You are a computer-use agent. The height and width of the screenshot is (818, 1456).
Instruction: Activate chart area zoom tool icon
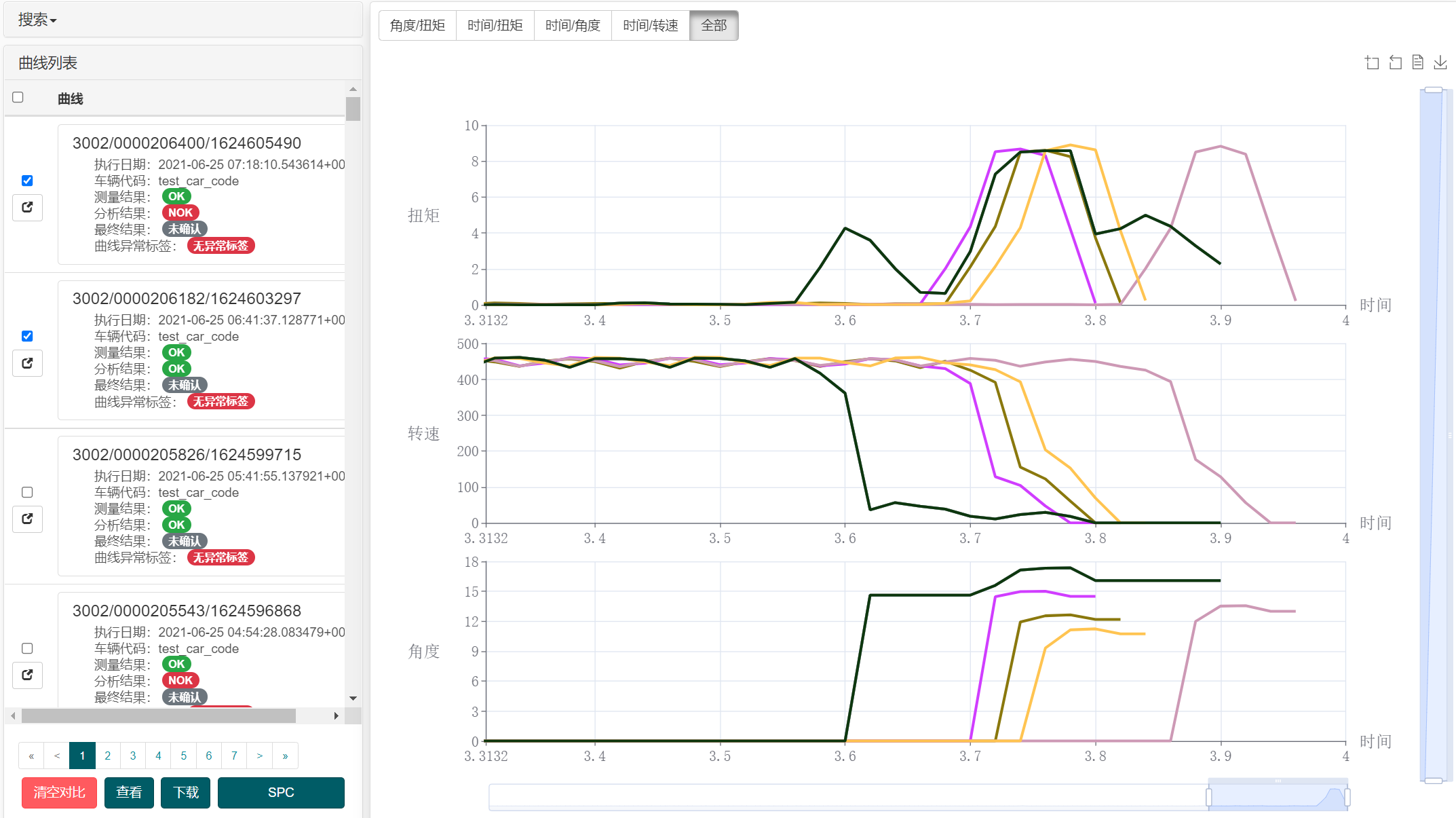(1372, 62)
